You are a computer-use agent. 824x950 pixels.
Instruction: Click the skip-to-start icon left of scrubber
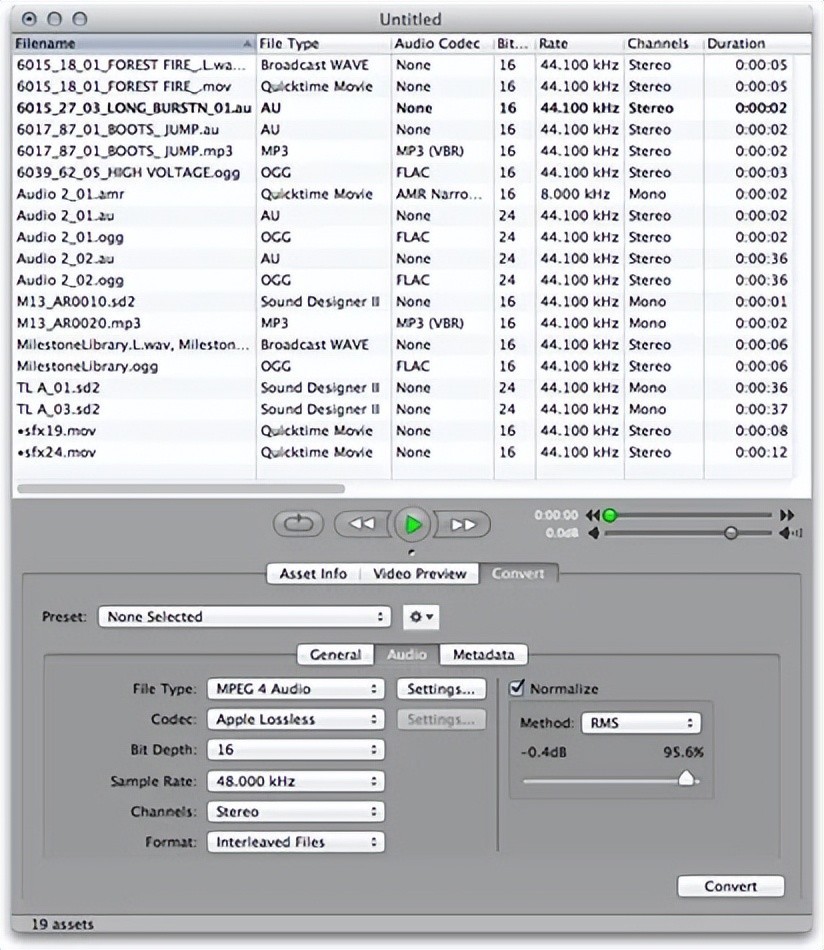pyautogui.click(x=593, y=515)
